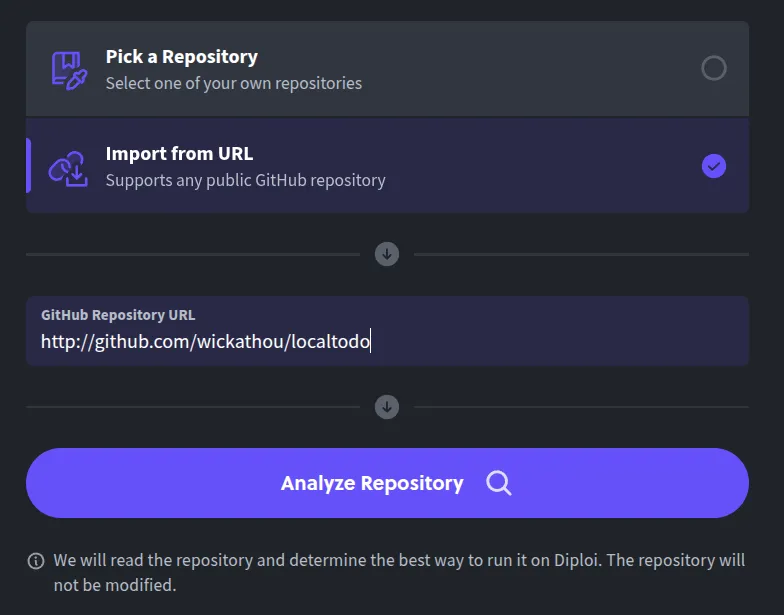Place cursor on "wickathou" in the URL

tap(244, 342)
